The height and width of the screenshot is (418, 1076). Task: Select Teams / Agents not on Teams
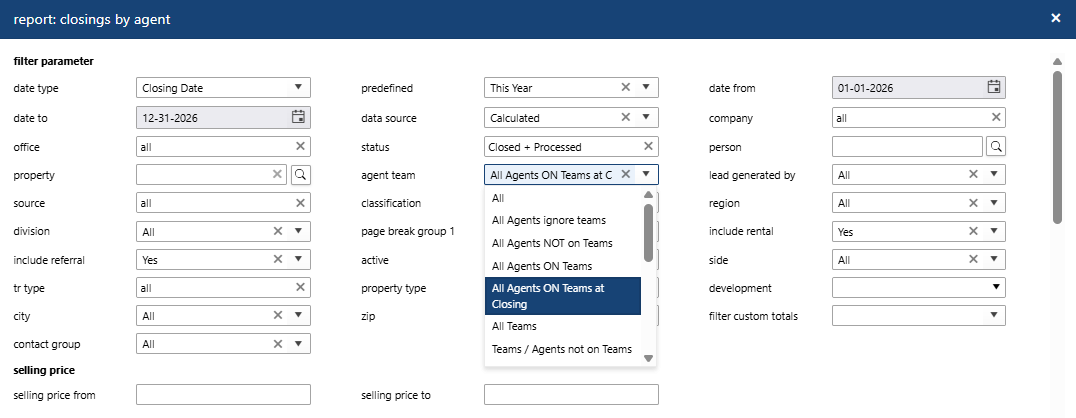click(x=561, y=349)
